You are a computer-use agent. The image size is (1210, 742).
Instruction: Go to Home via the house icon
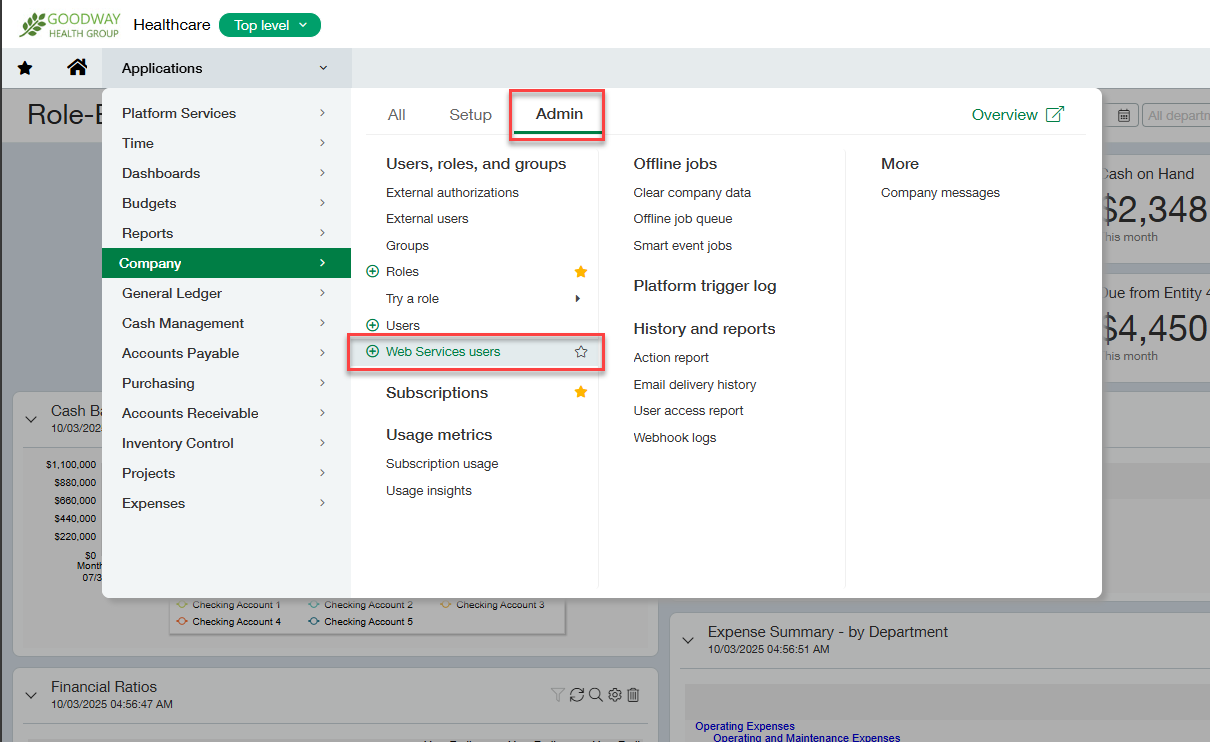77,68
